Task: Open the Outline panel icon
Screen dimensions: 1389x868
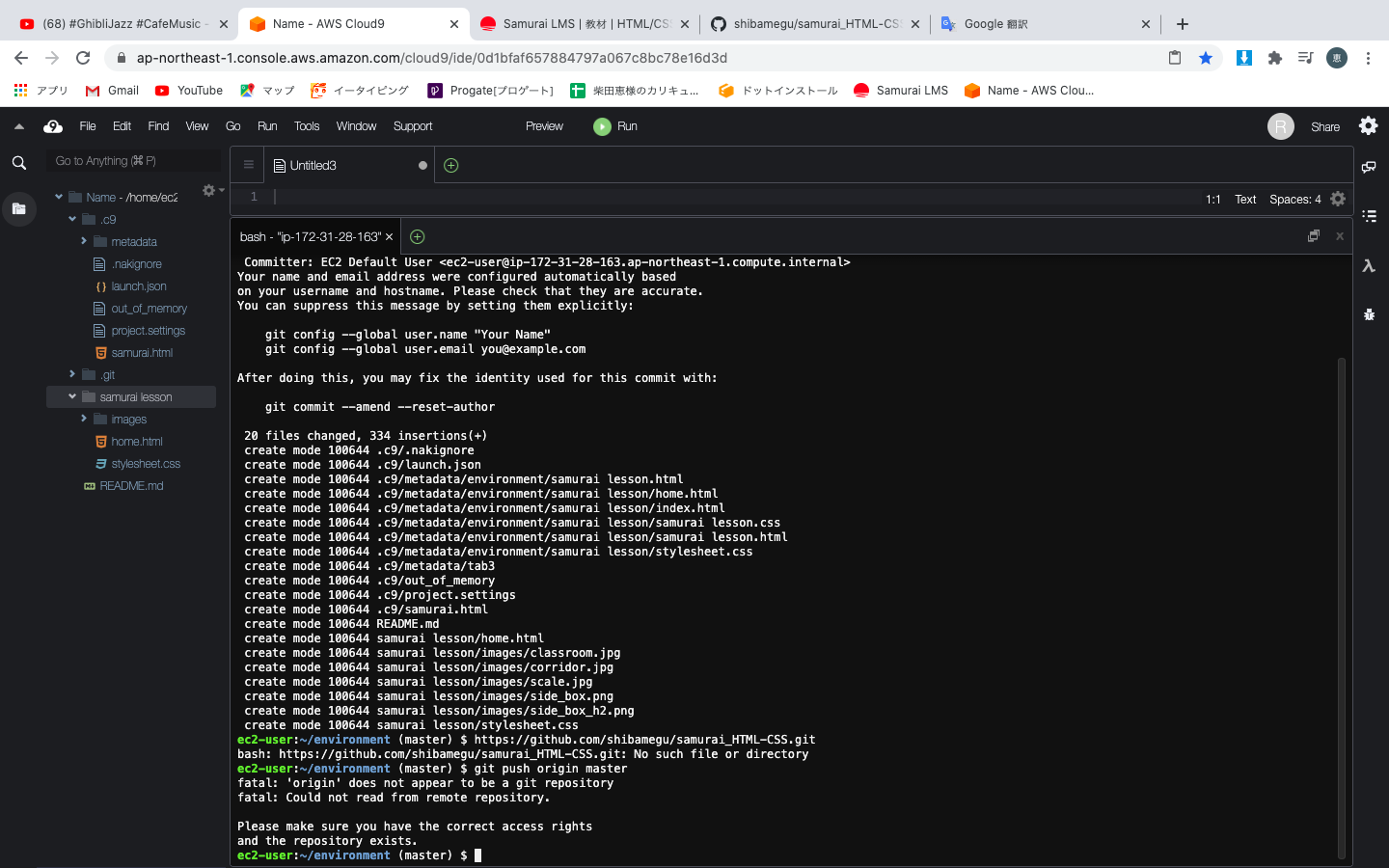Action: [x=1369, y=215]
